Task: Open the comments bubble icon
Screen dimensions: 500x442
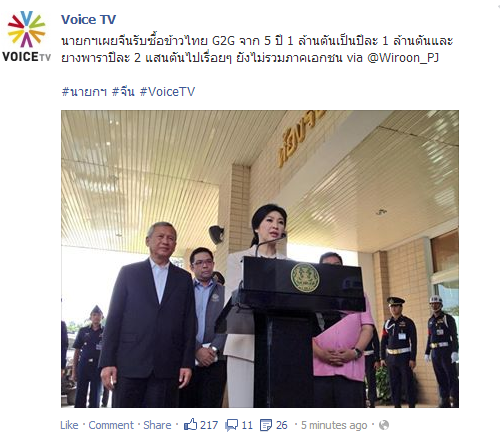Action: click(232, 425)
